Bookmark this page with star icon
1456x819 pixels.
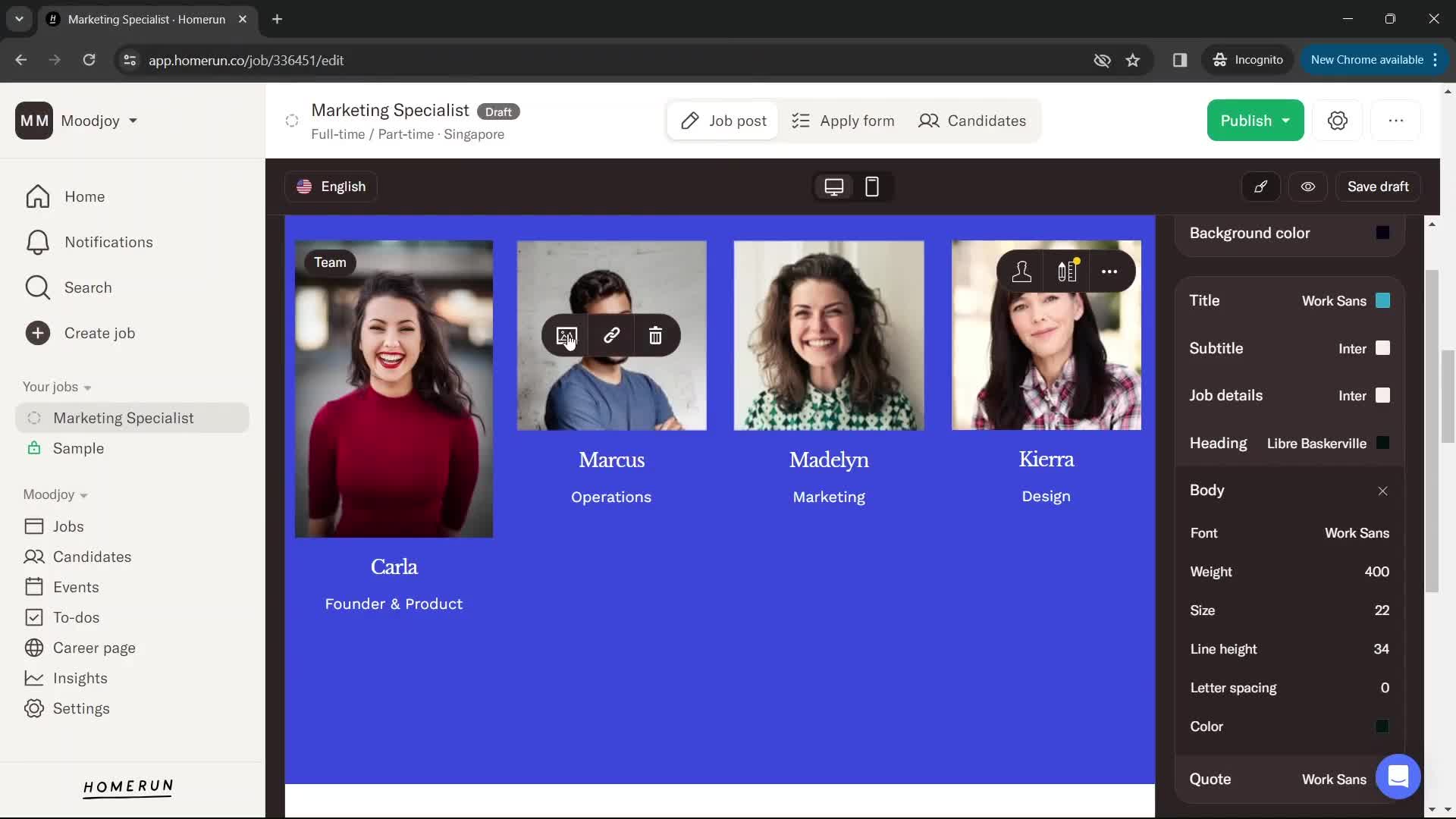point(1133,60)
